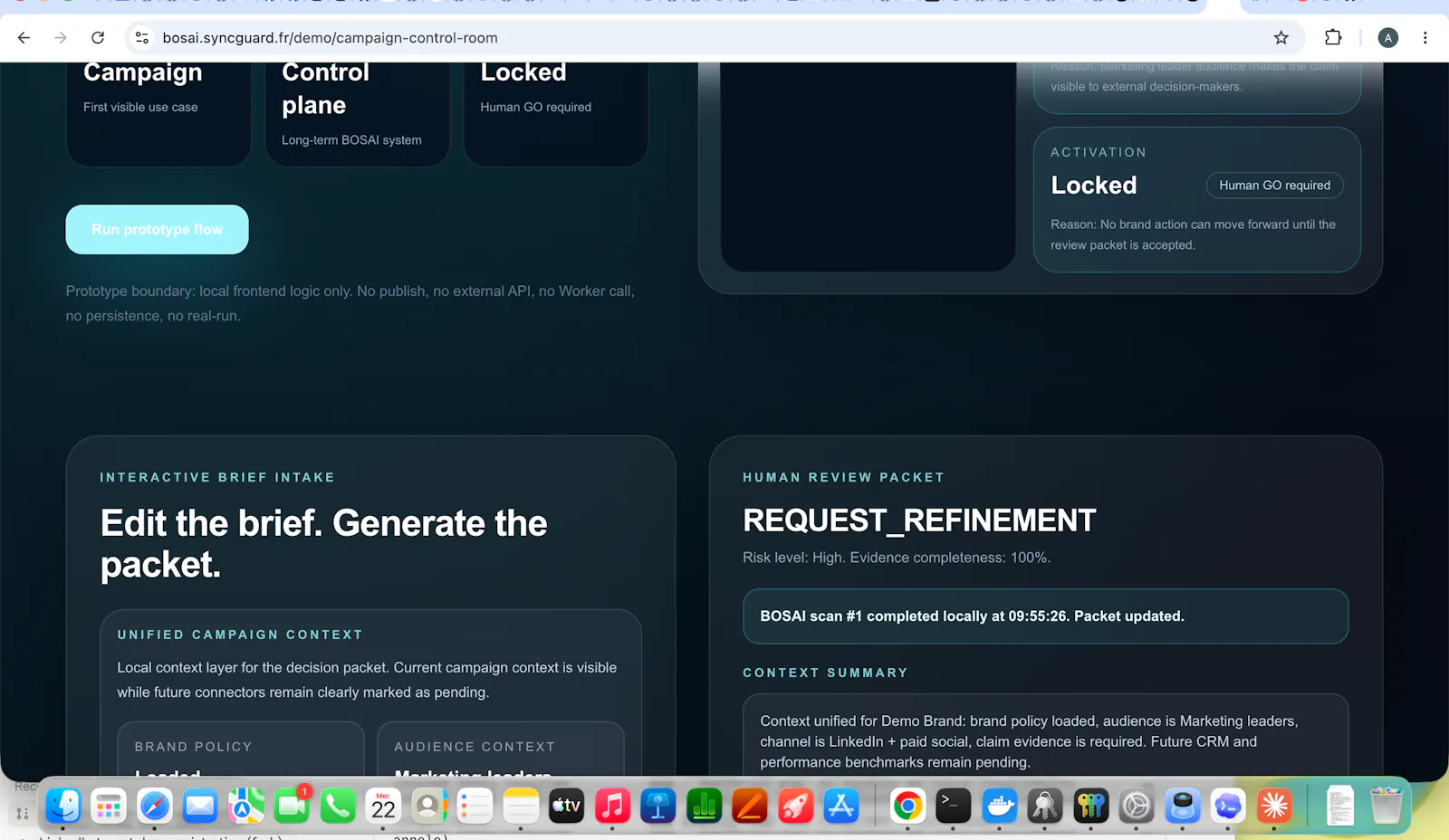Focus the address bar showing bosai.syncguard.fr
The image size is (1449, 840).
(x=706, y=38)
